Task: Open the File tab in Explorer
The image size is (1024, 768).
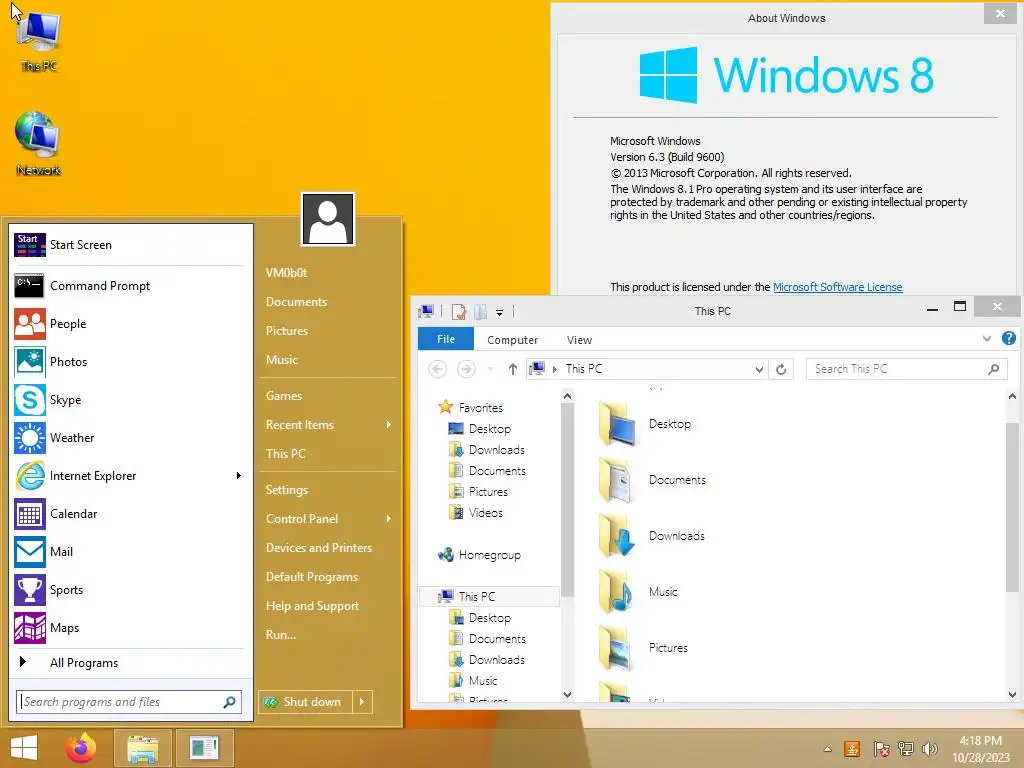Action: point(446,339)
